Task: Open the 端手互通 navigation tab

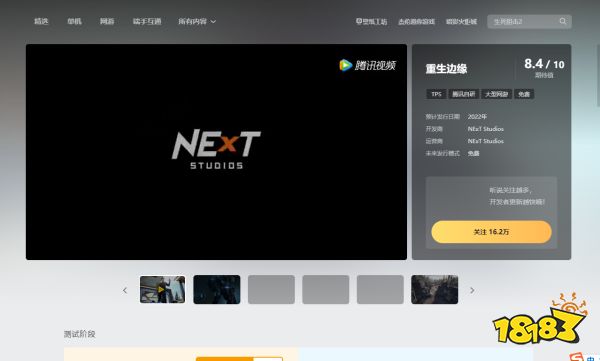Action: [x=147, y=21]
